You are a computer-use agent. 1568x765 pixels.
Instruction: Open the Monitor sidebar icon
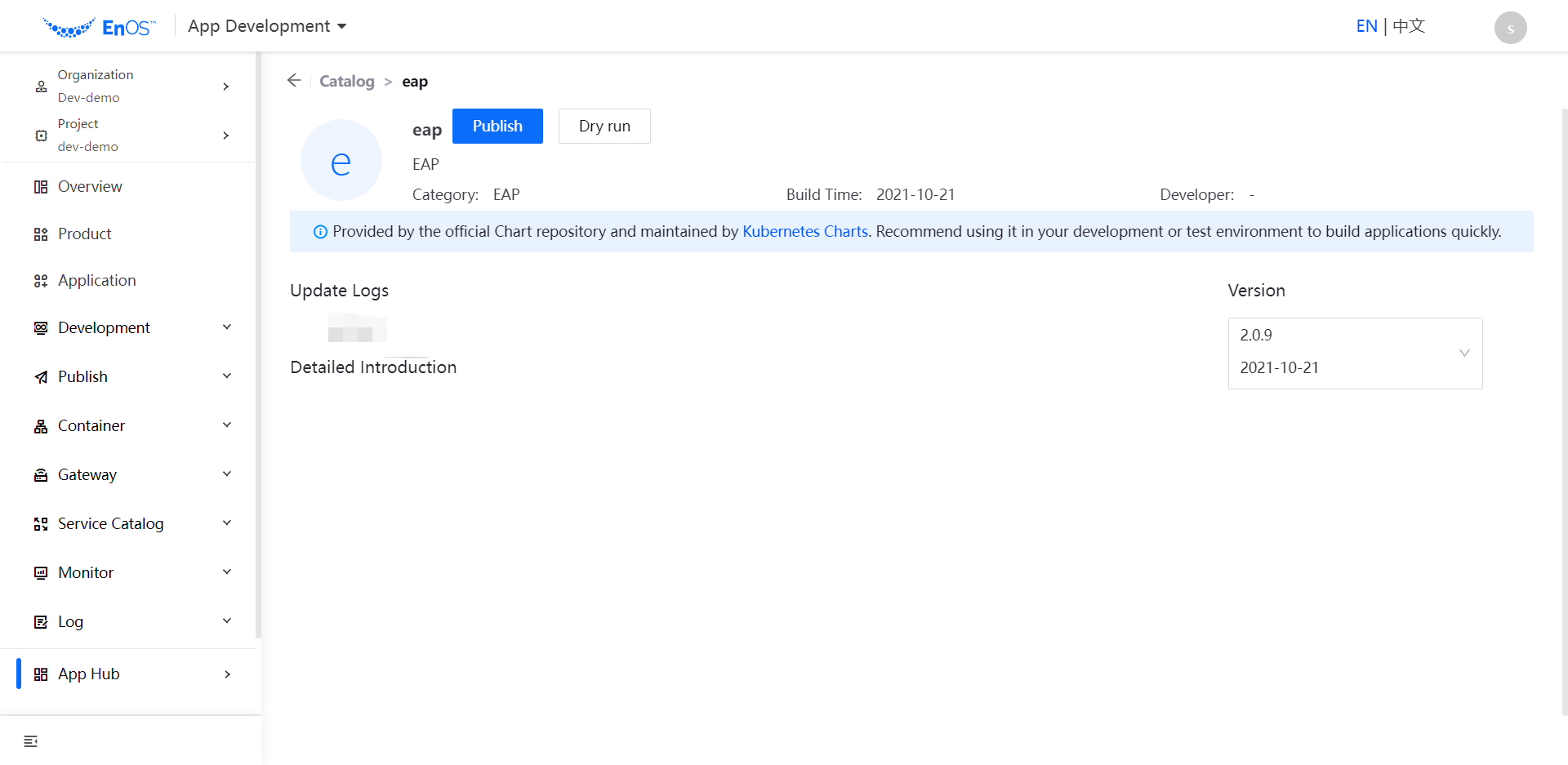(x=41, y=572)
